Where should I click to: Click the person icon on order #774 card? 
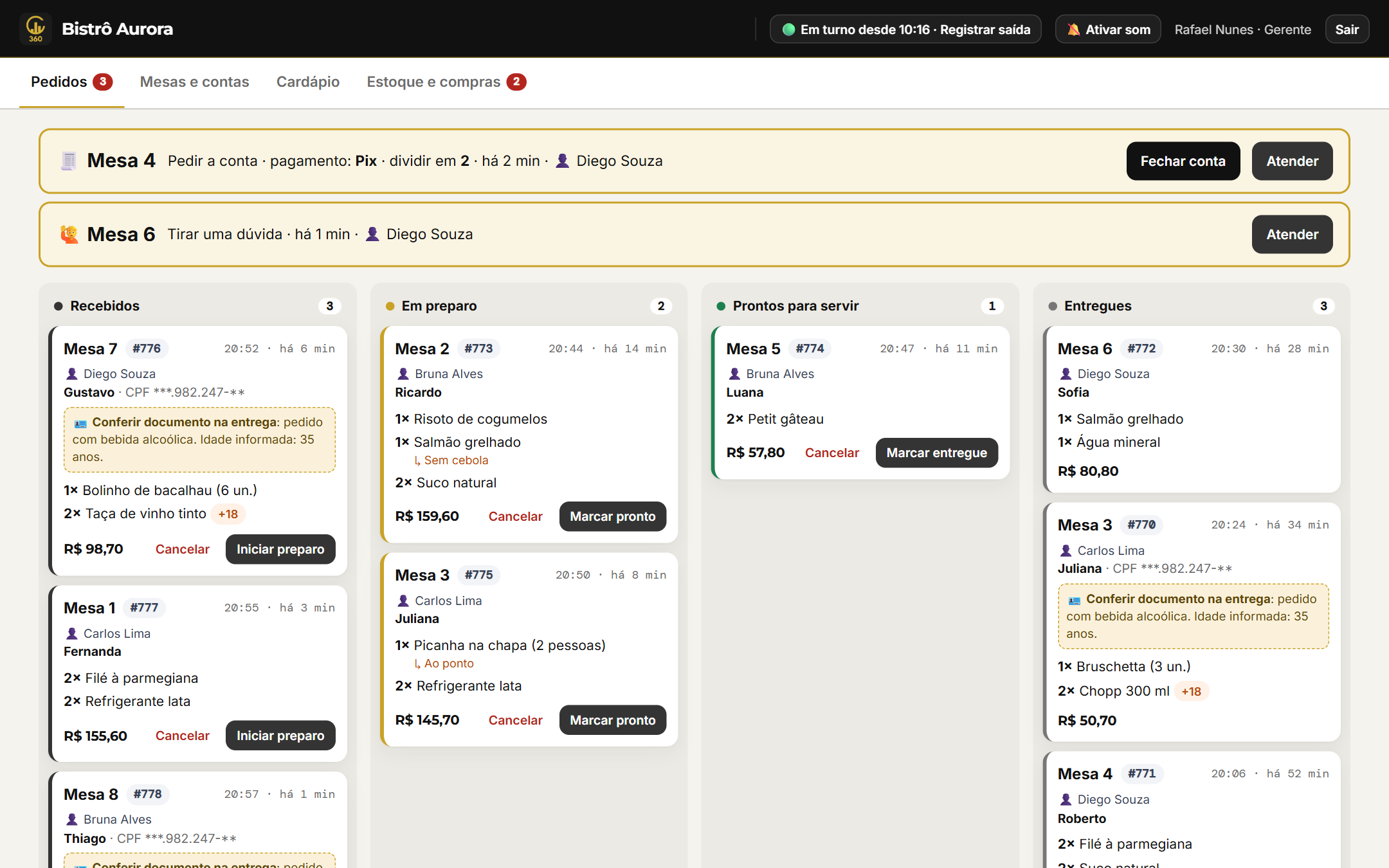(x=734, y=374)
